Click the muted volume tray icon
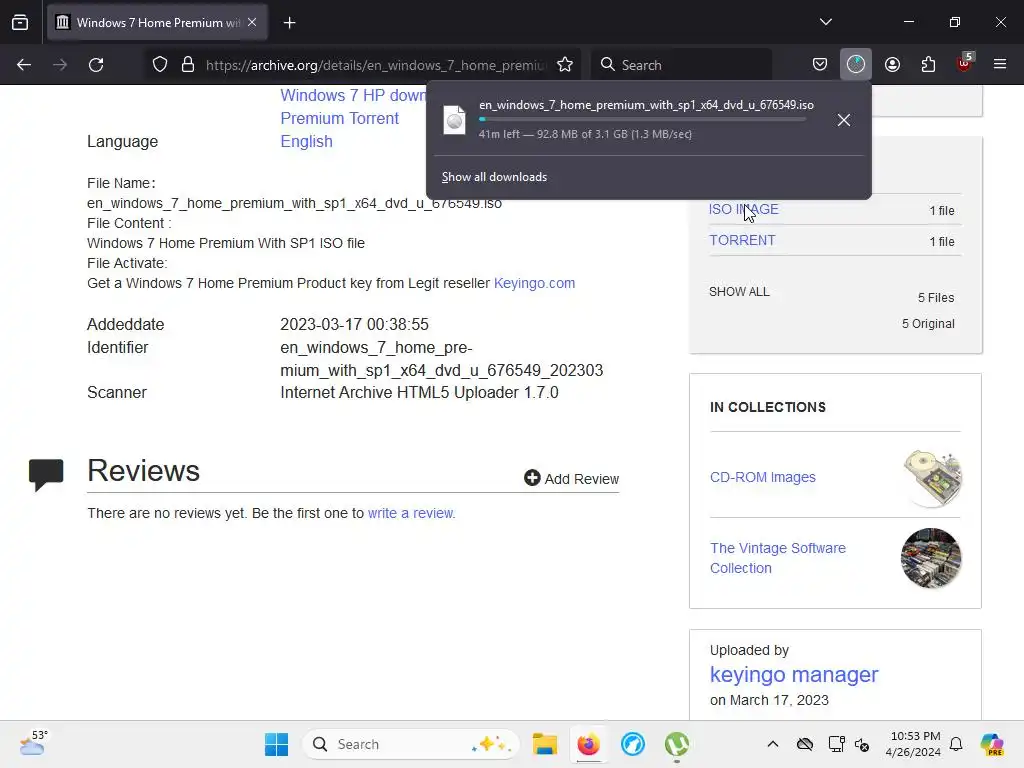This screenshot has height=768, width=1024. click(861, 744)
